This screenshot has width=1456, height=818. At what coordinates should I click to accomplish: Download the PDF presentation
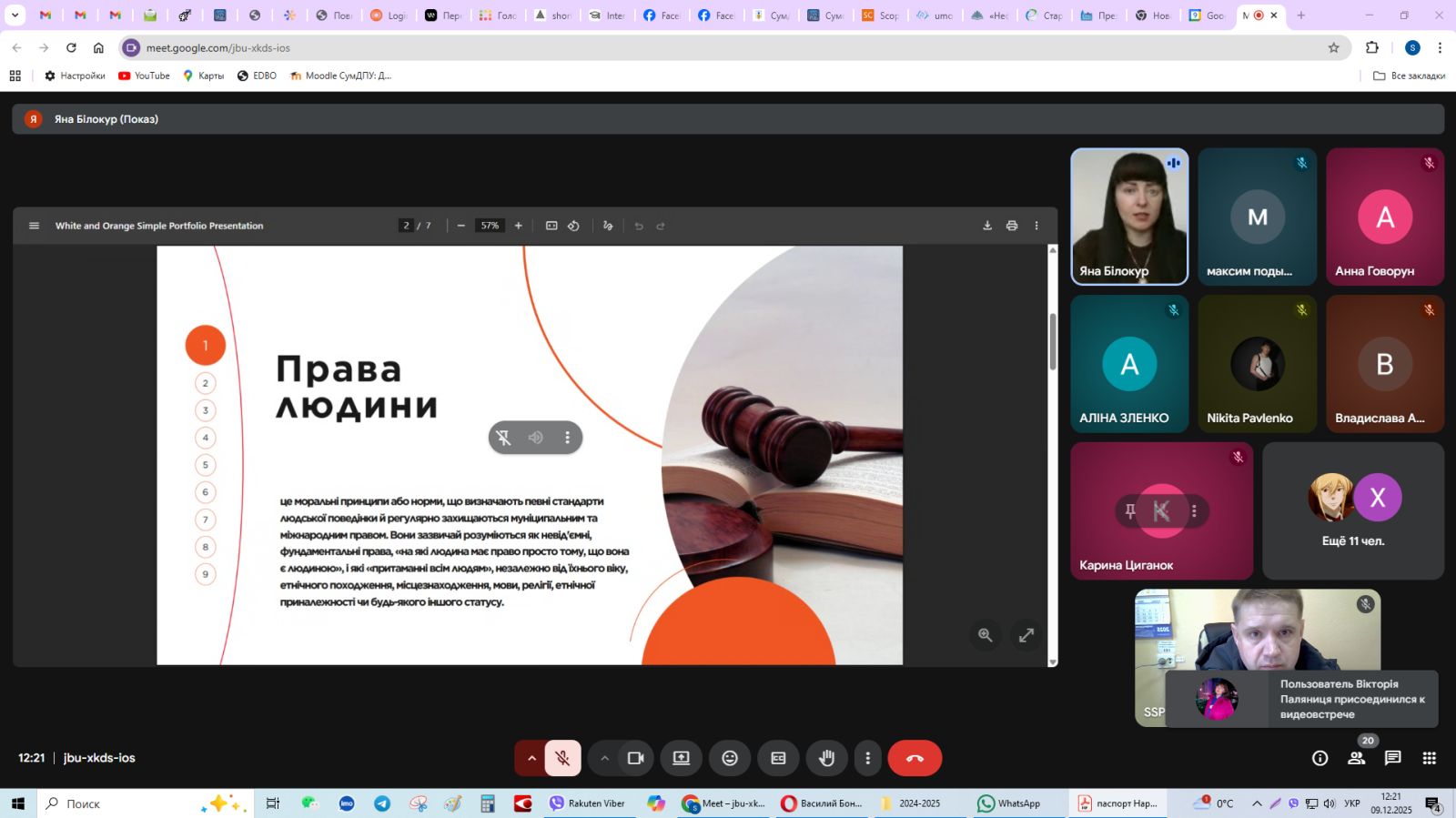[987, 226]
